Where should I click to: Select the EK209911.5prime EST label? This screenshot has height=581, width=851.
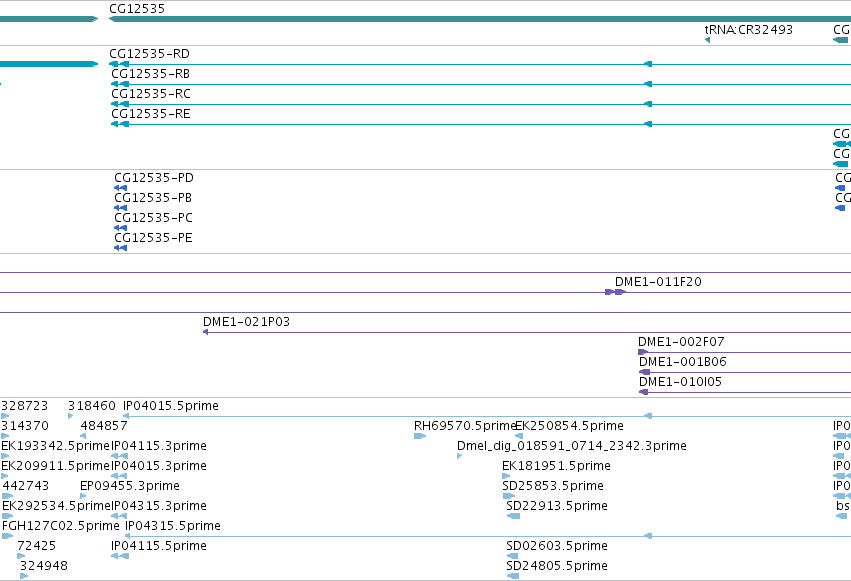(55, 466)
